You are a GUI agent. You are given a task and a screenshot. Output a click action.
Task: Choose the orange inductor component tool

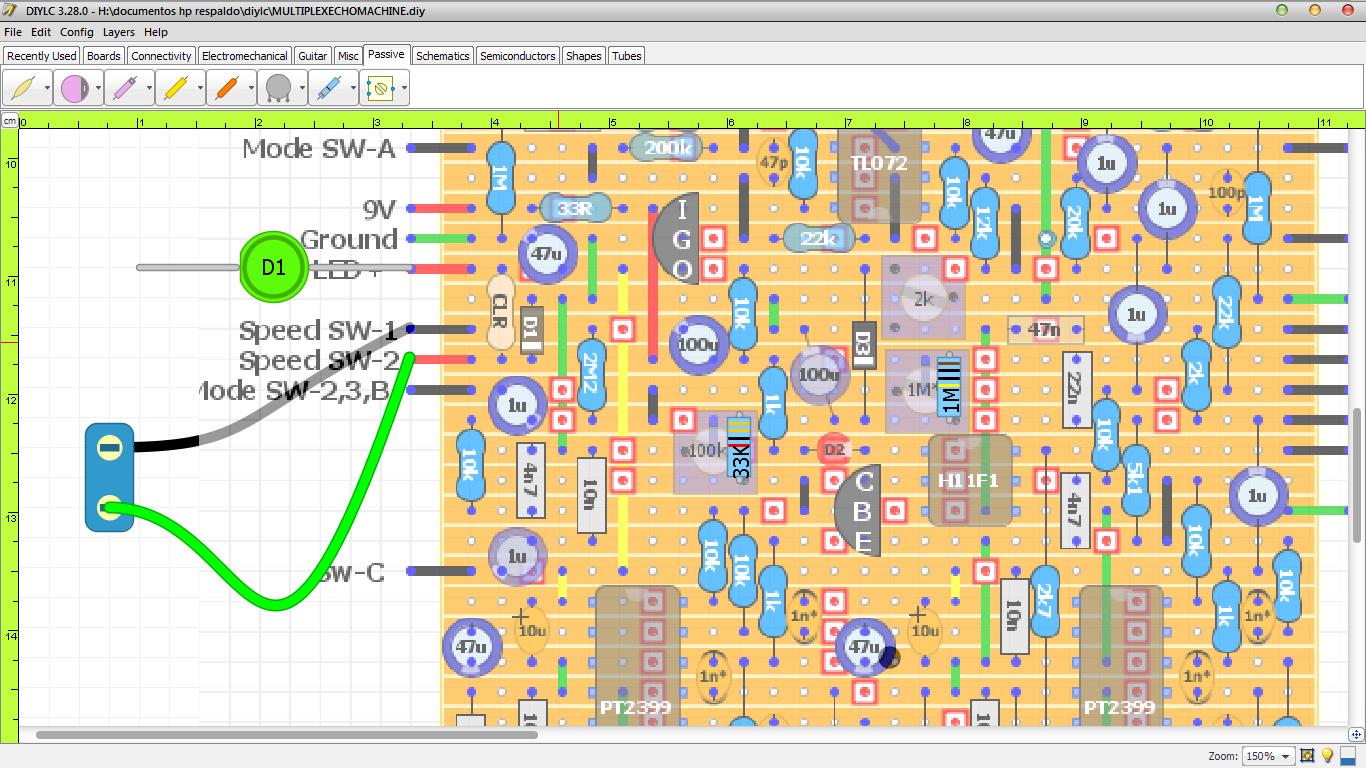click(226, 88)
